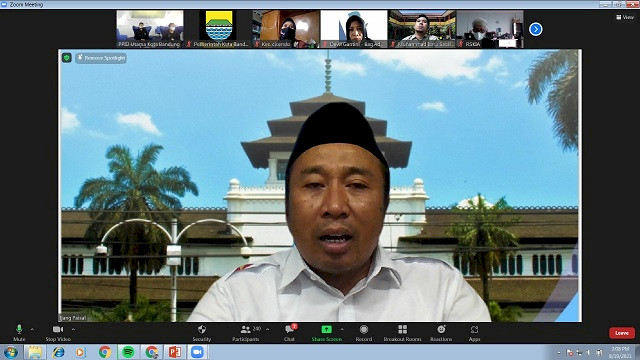Open Breakout Rooms
Image resolution: width=640 pixels, height=360 pixels.
[402, 333]
